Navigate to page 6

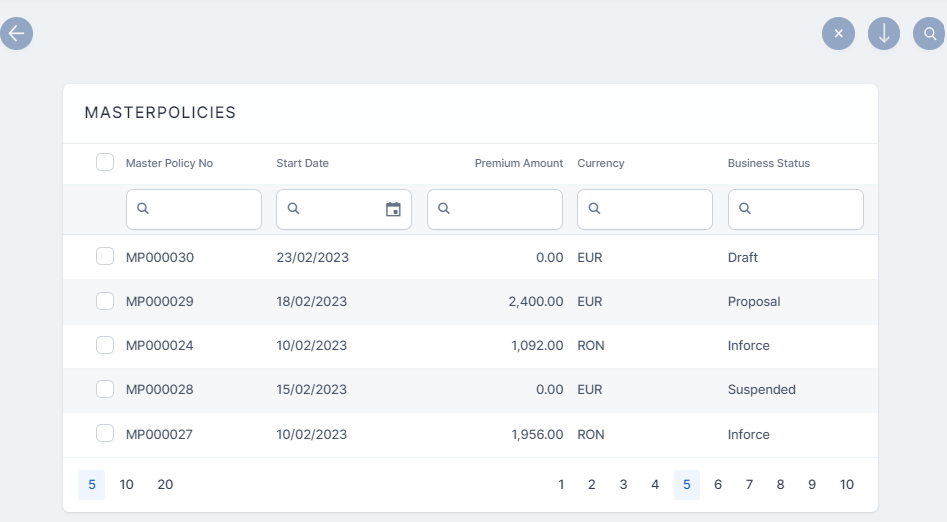(x=718, y=485)
